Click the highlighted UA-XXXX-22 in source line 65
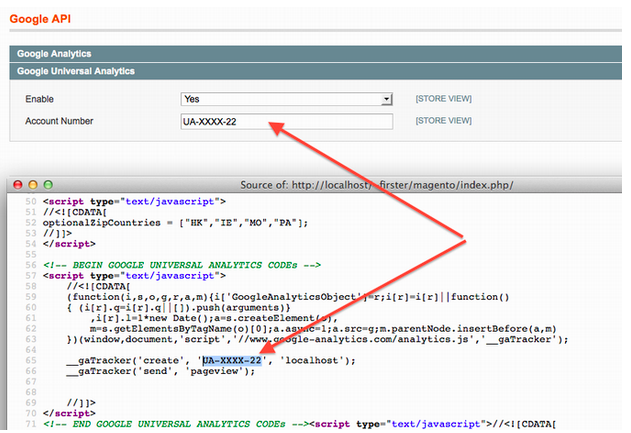This screenshot has width=631, height=433. [232, 361]
